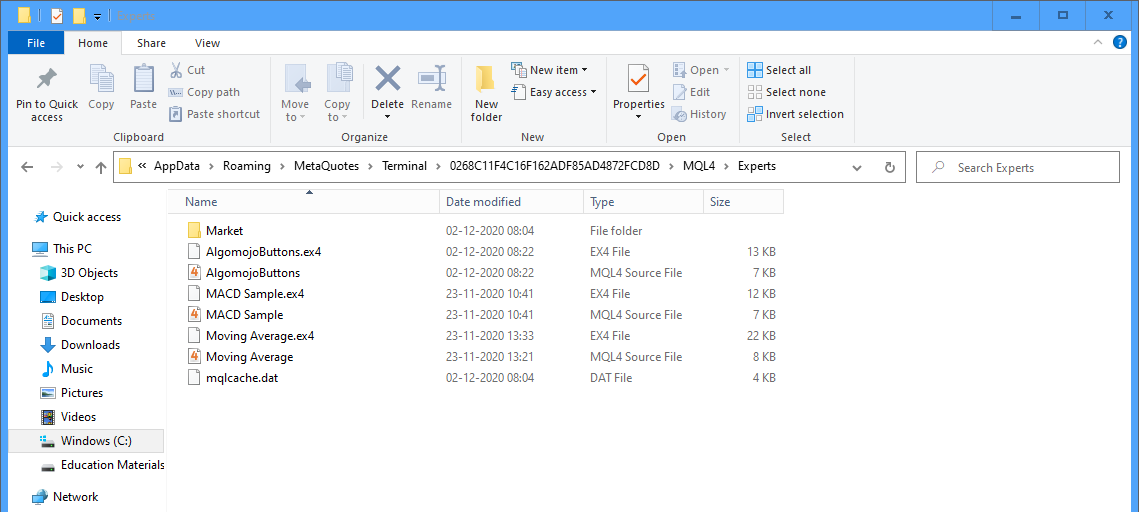Click the Cut scissors icon

176,70
